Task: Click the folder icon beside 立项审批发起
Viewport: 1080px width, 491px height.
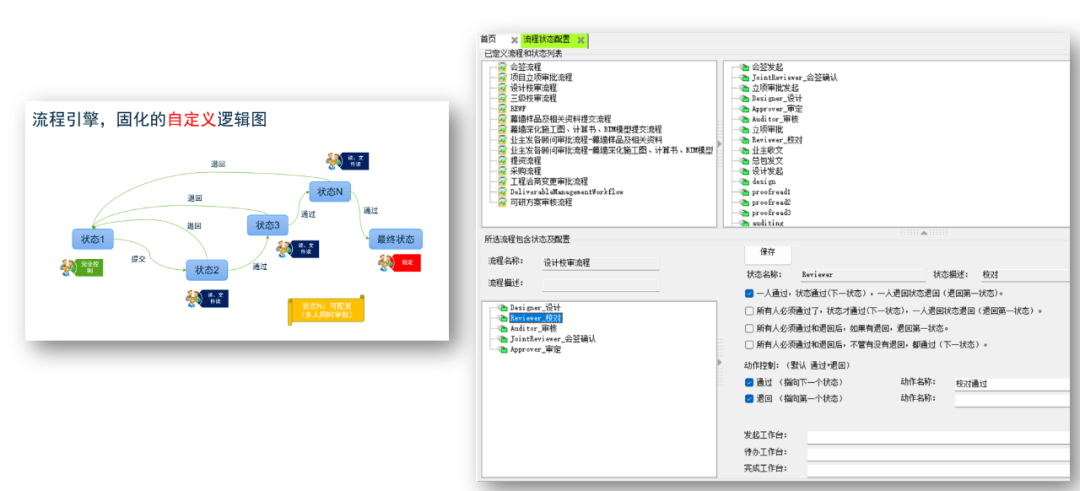Action: pyautogui.click(x=745, y=88)
